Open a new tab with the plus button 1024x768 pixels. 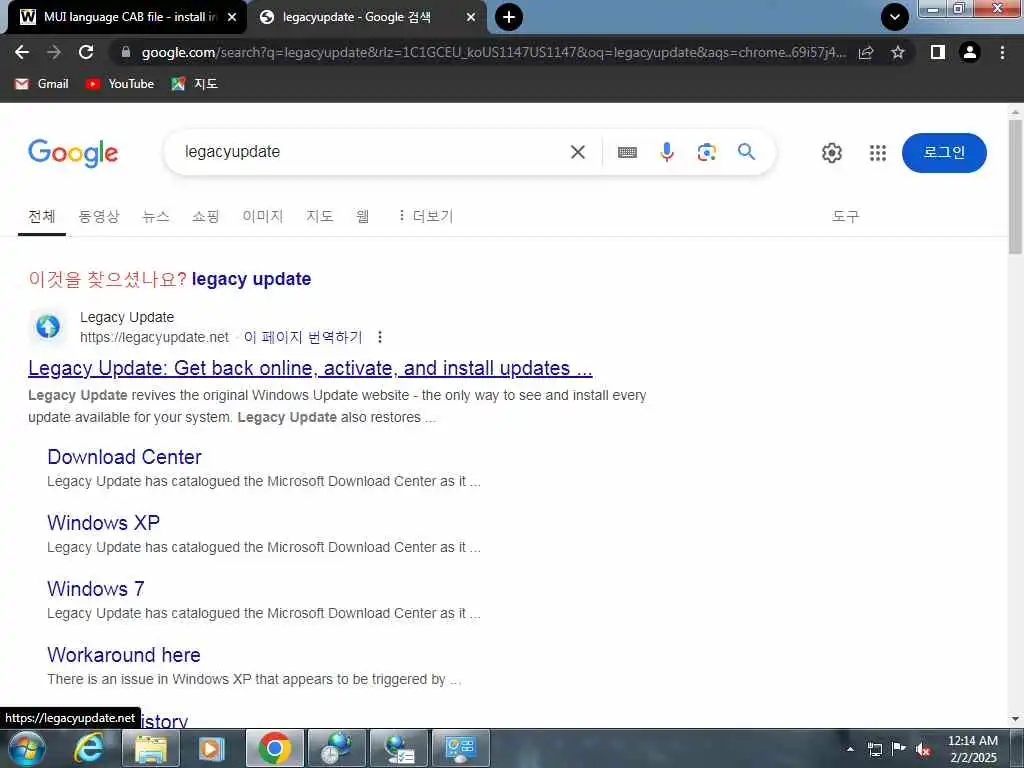(x=509, y=17)
